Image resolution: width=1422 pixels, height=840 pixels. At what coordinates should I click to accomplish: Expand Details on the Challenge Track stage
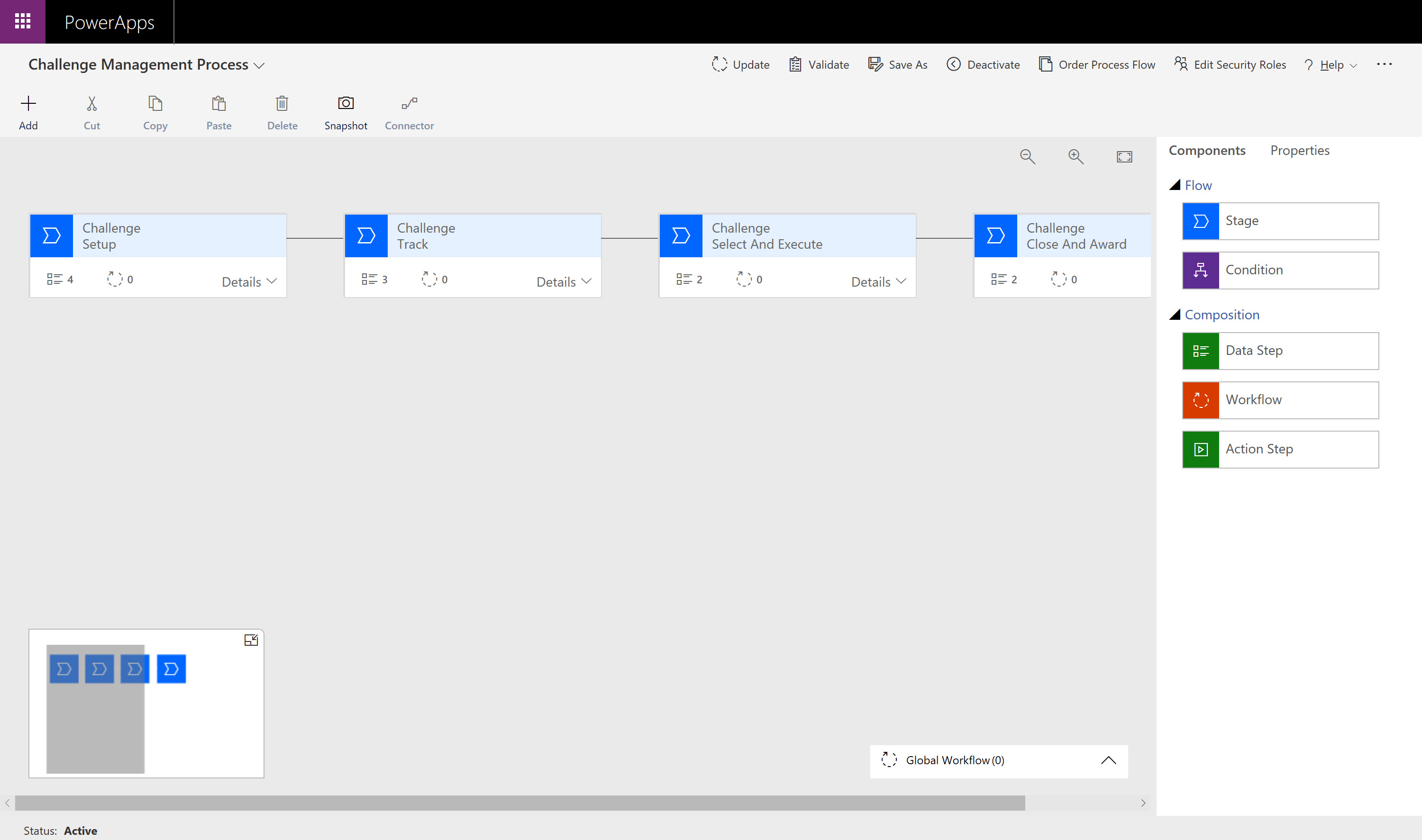tap(563, 281)
